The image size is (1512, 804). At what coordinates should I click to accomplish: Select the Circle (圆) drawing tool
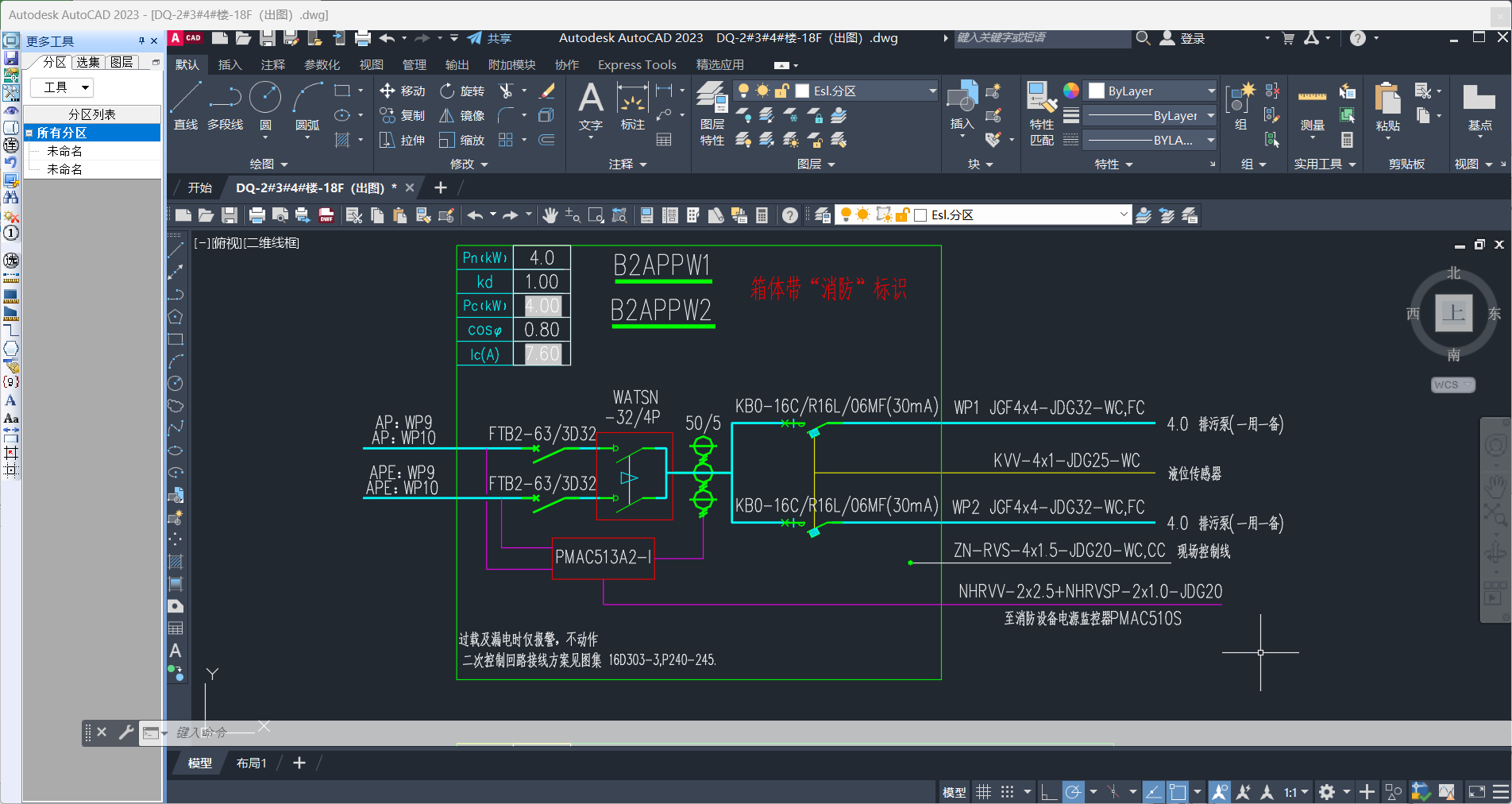(x=265, y=105)
